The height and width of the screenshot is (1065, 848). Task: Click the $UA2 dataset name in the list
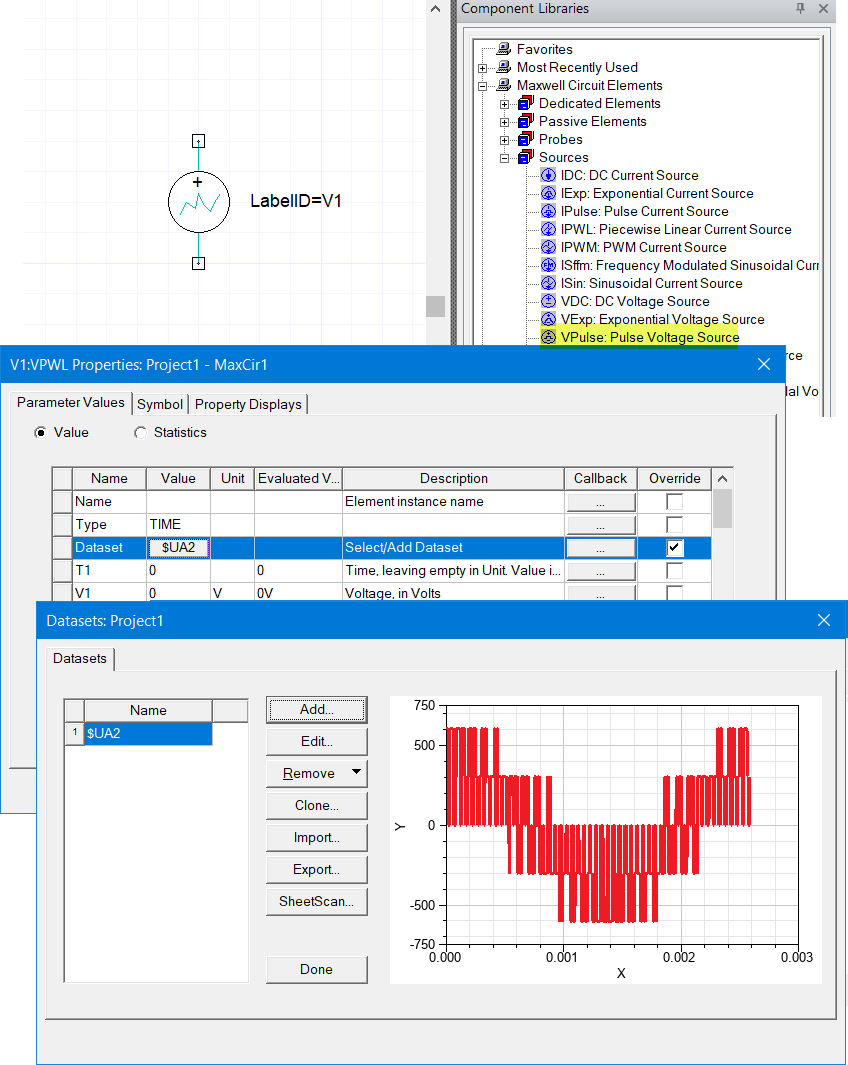147,733
